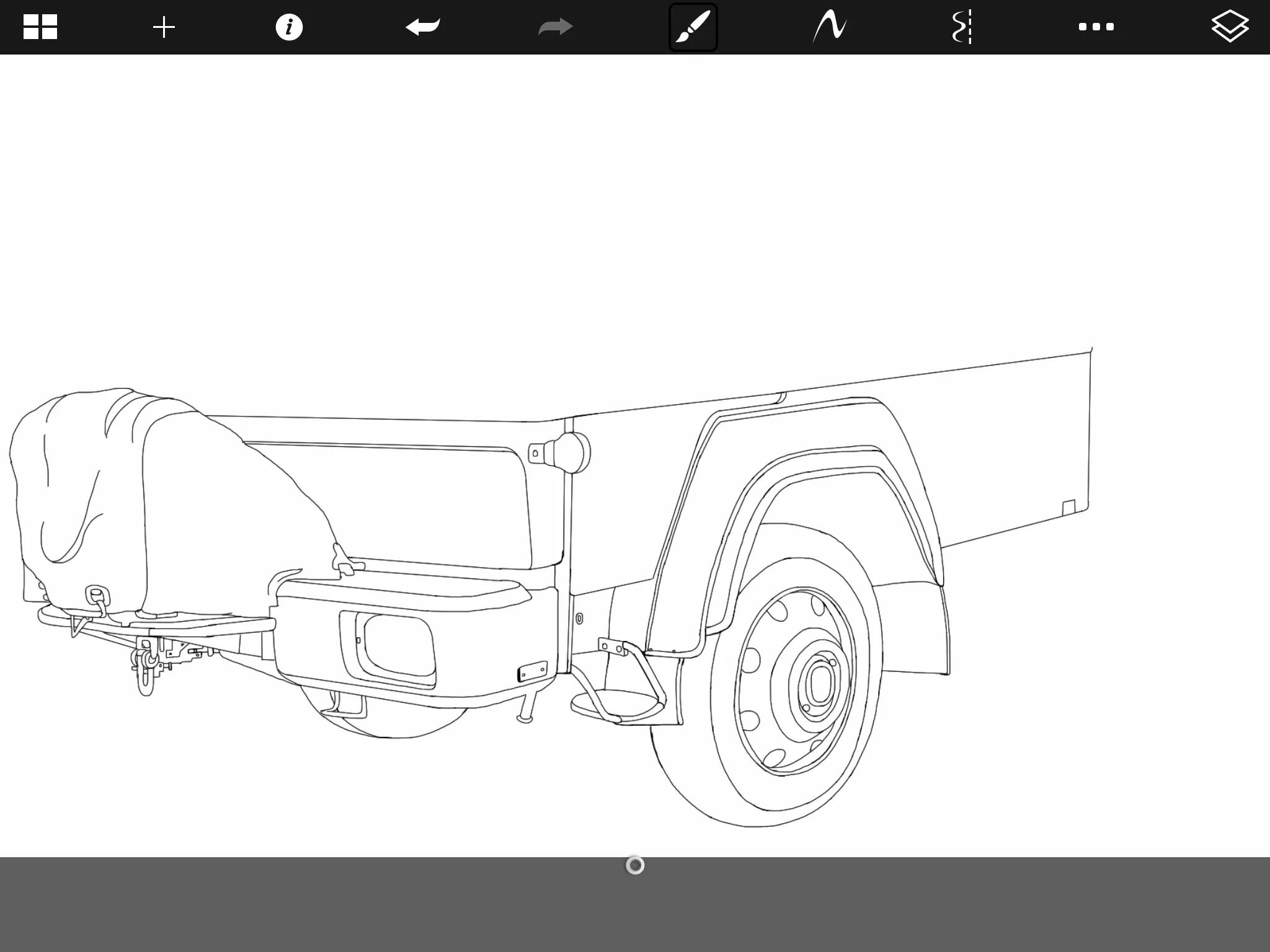This screenshot has height=952, width=1270.
Task: Tap the hanging tow hook shackle
Action: pos(146,682)
